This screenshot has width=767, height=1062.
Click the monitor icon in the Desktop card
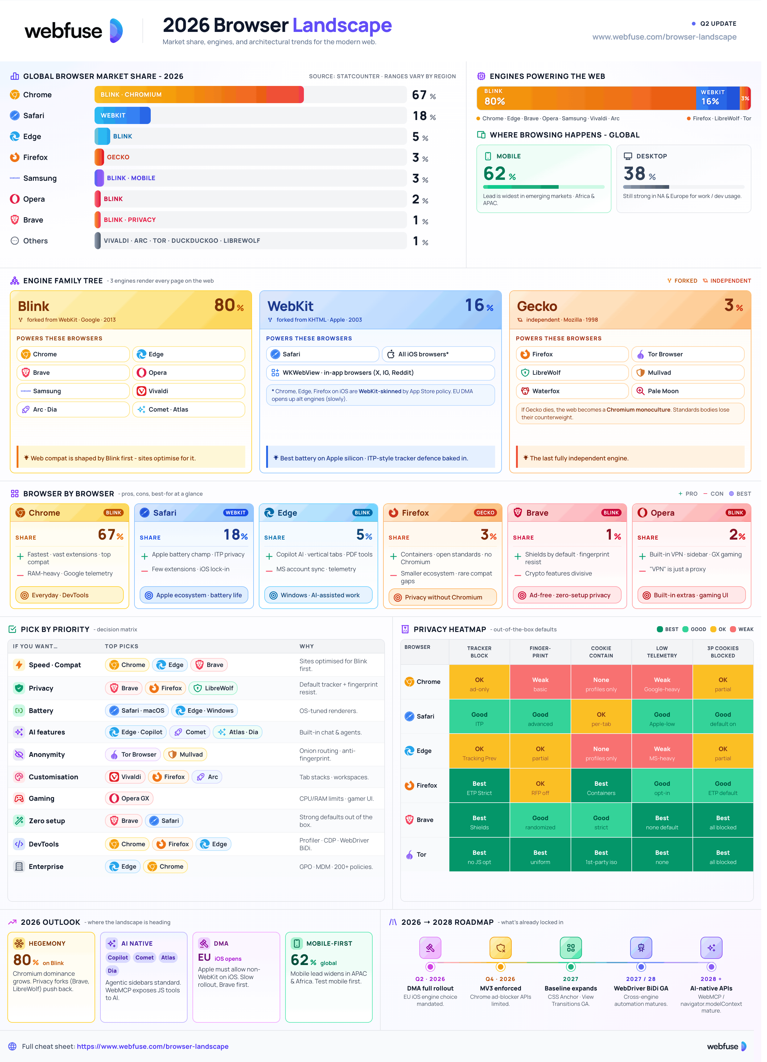pos(628,156)
